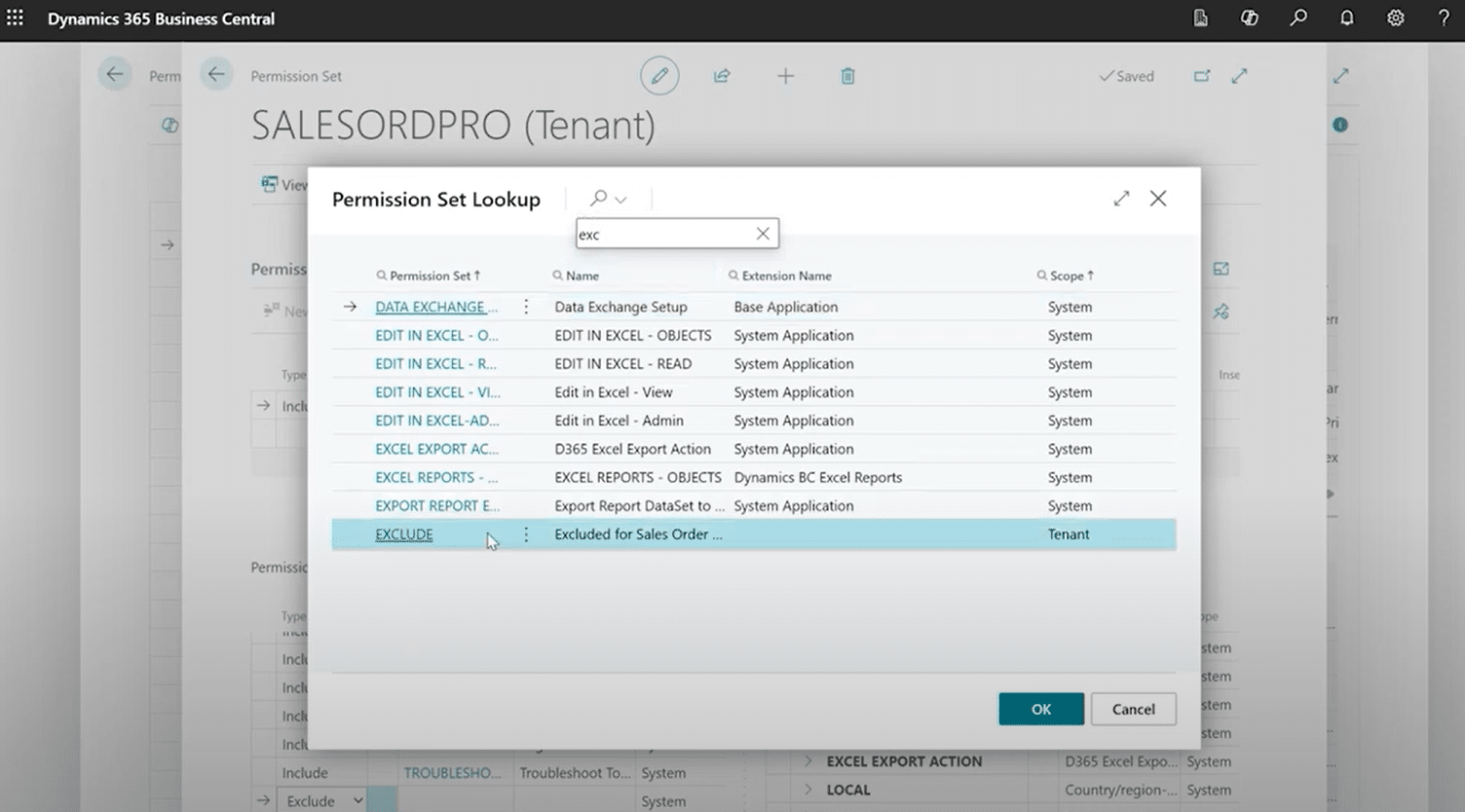Clear the 'exc' search text
Viewport: 1465px width, 812px height.
click(x=763, y=234)
